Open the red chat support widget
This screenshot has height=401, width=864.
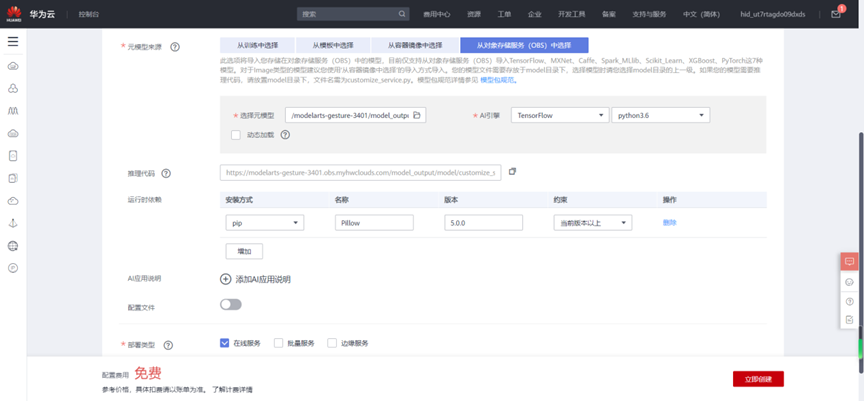pos(849,261)
